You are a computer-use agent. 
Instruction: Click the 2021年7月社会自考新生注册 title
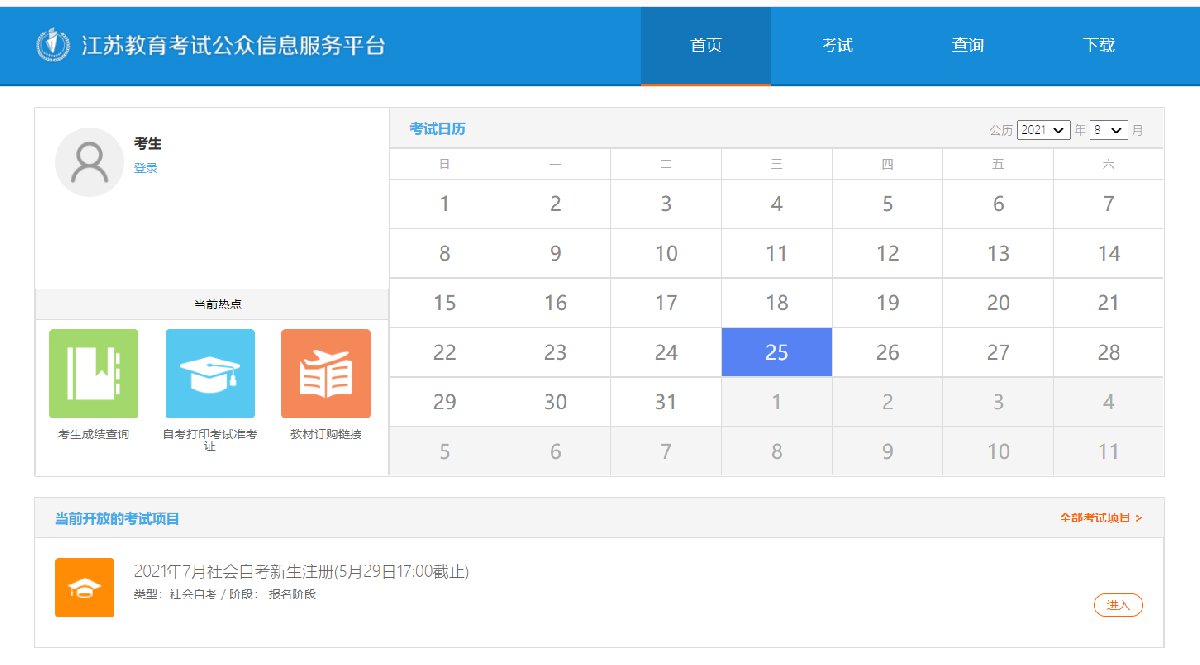coord(301,572)
